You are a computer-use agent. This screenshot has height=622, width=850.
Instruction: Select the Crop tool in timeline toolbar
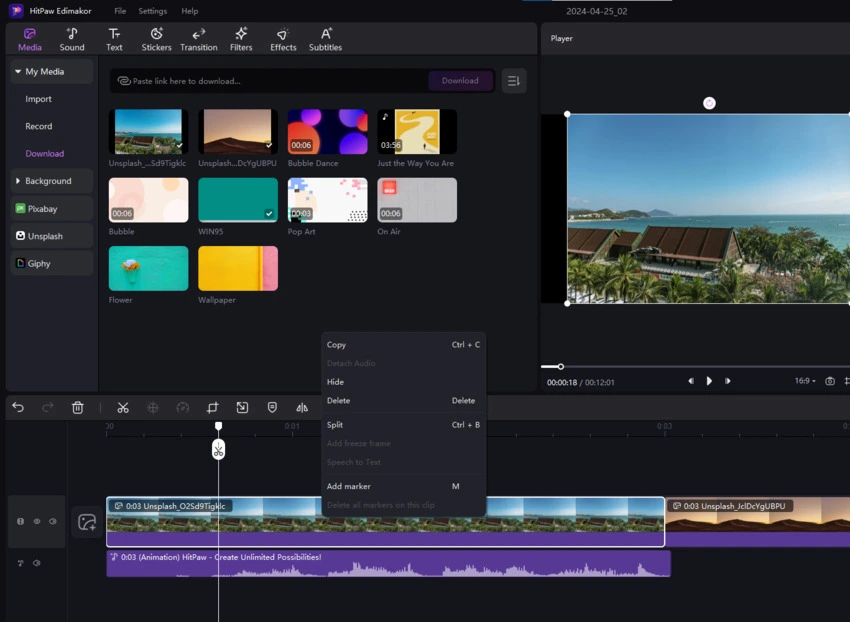(212, 408)
